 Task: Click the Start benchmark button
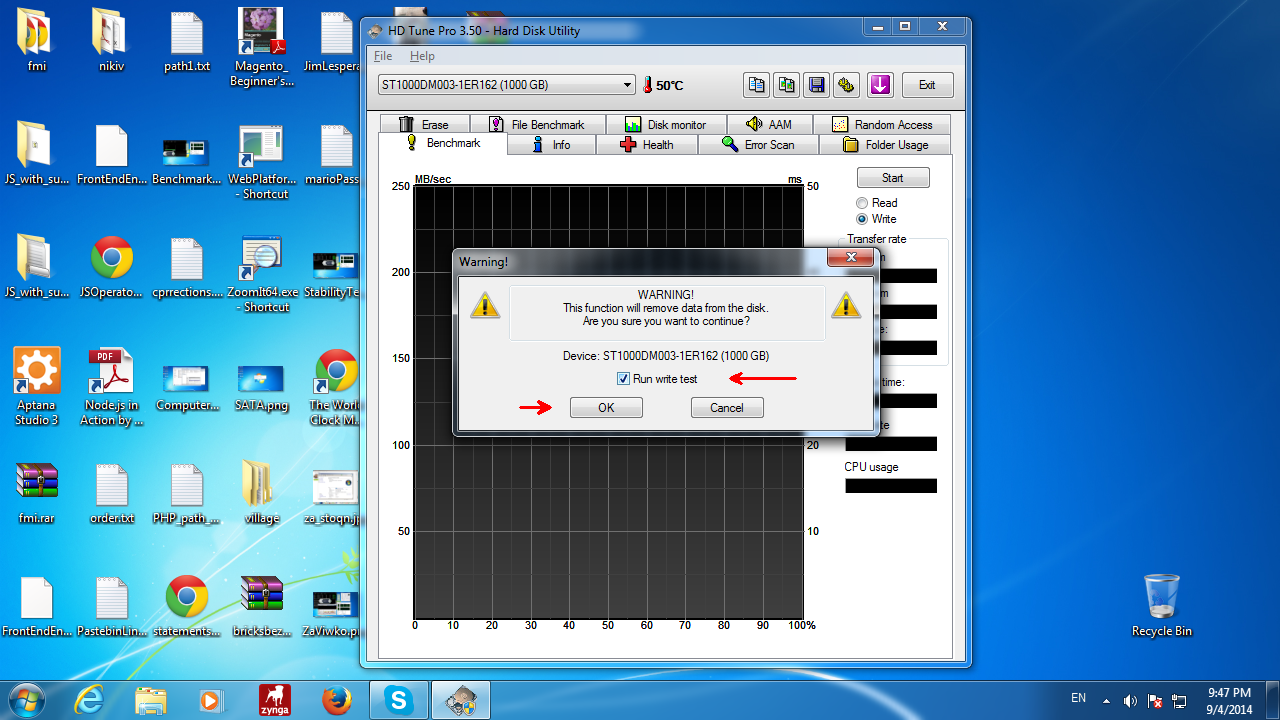[x=893, y=178]
